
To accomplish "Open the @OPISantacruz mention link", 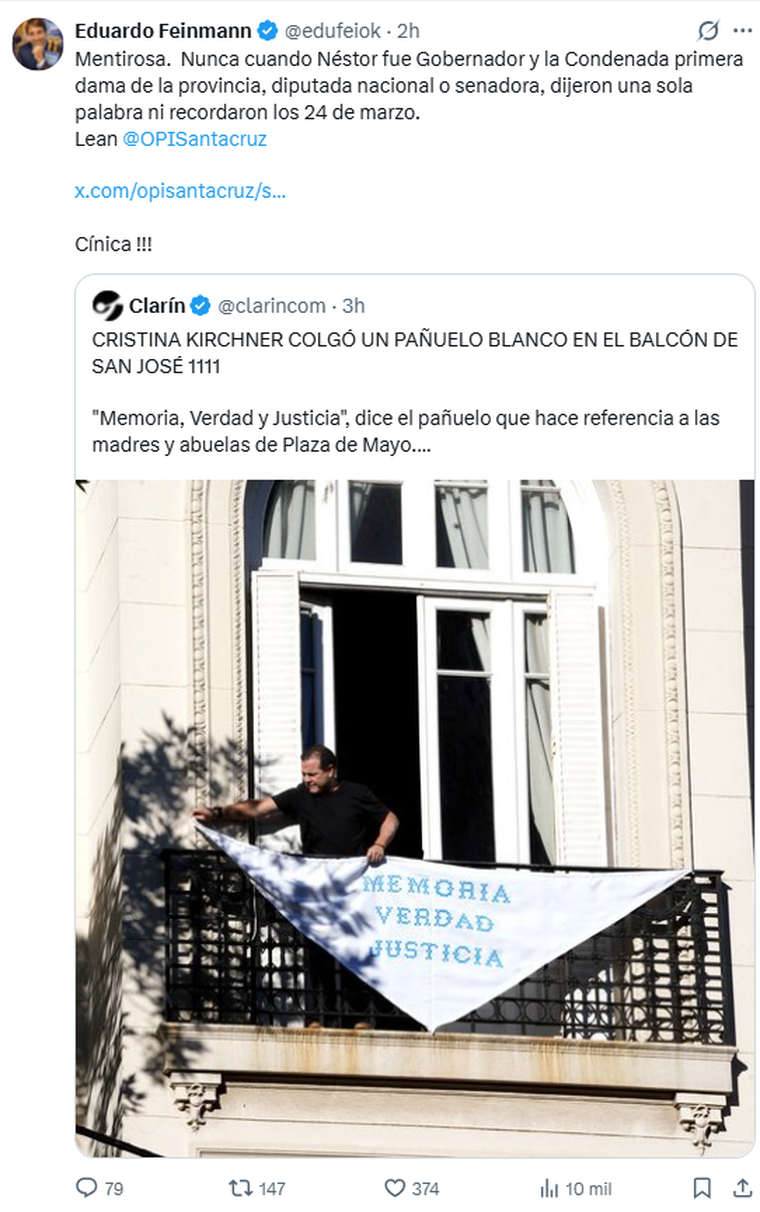I will (x=194, y=139).
